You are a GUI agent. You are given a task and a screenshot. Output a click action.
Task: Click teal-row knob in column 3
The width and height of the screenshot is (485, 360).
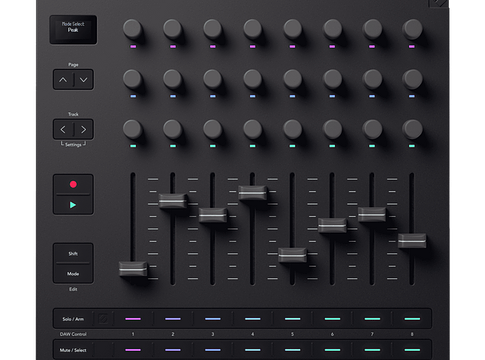(213, 129)
